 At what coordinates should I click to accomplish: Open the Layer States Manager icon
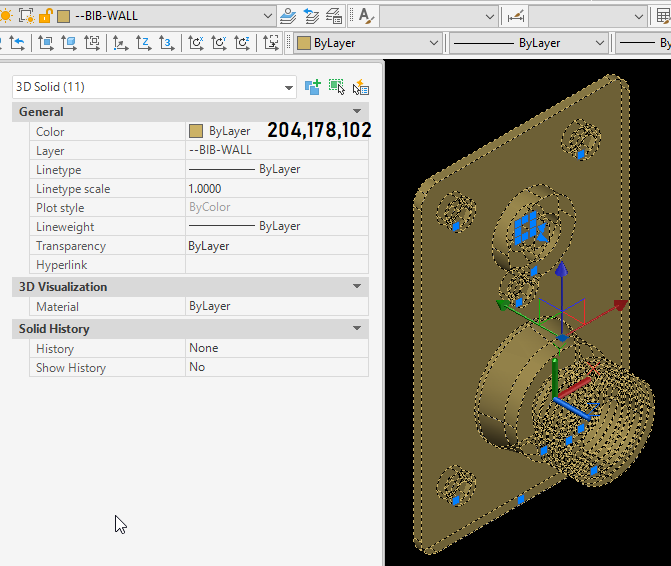coord(334,16)
